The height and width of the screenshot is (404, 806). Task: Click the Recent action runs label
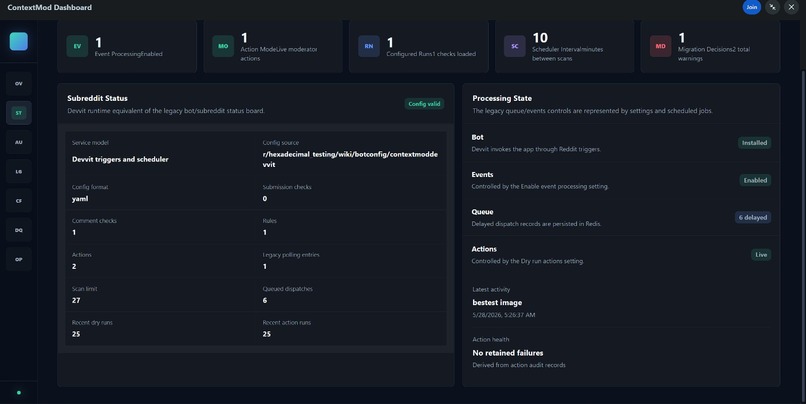point(287,323)
